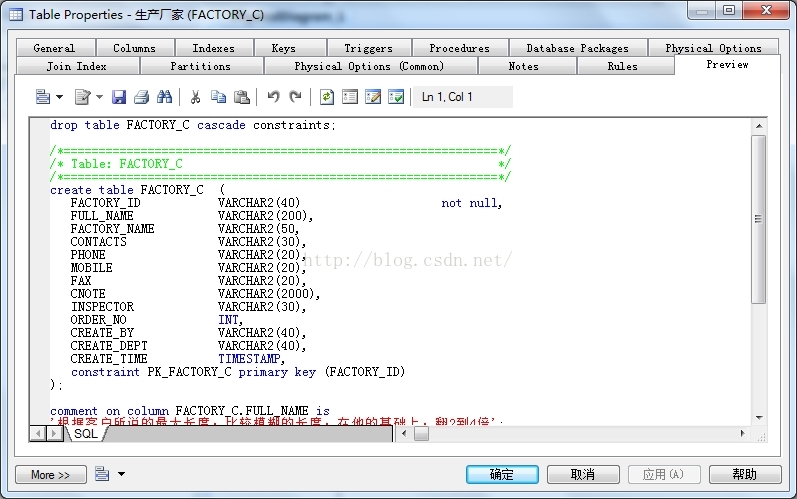Open the Triggers tab
Screen dimensions: 797x499
pyautogui.click(x=369, y=48)
